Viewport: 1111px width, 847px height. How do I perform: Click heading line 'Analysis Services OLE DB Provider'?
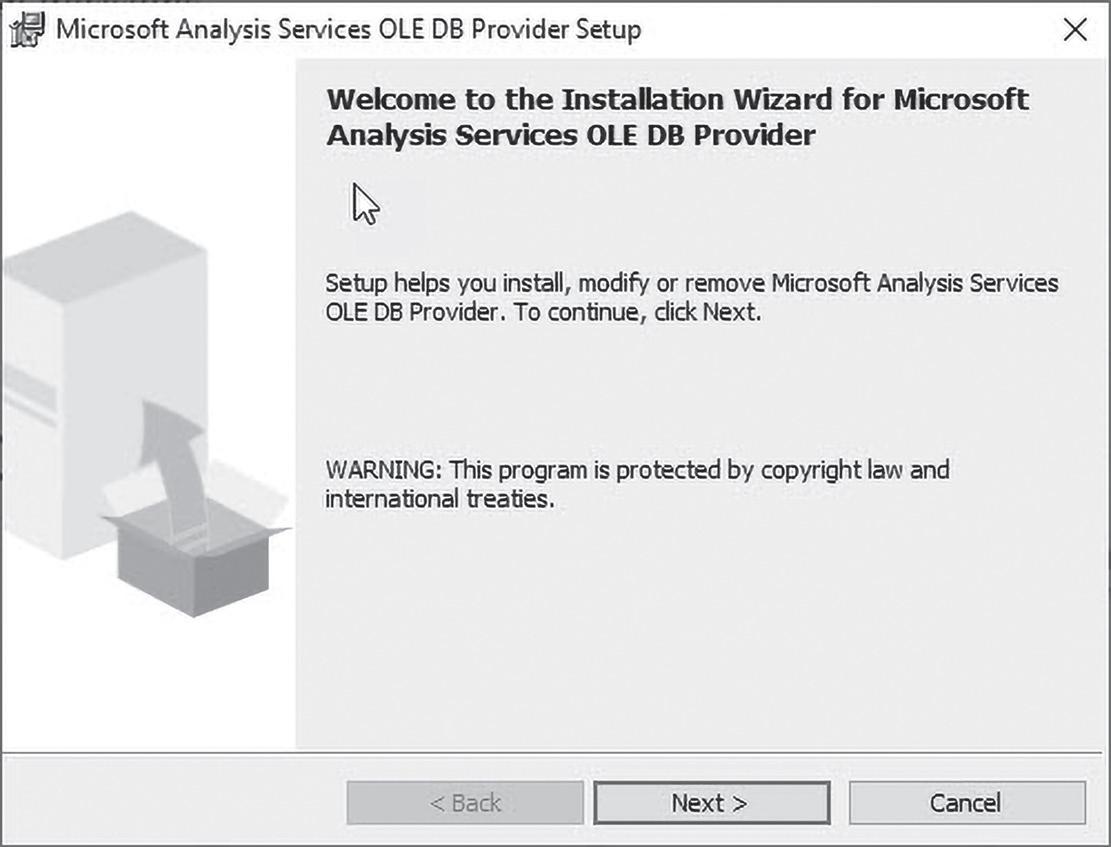tap(570, 135)
